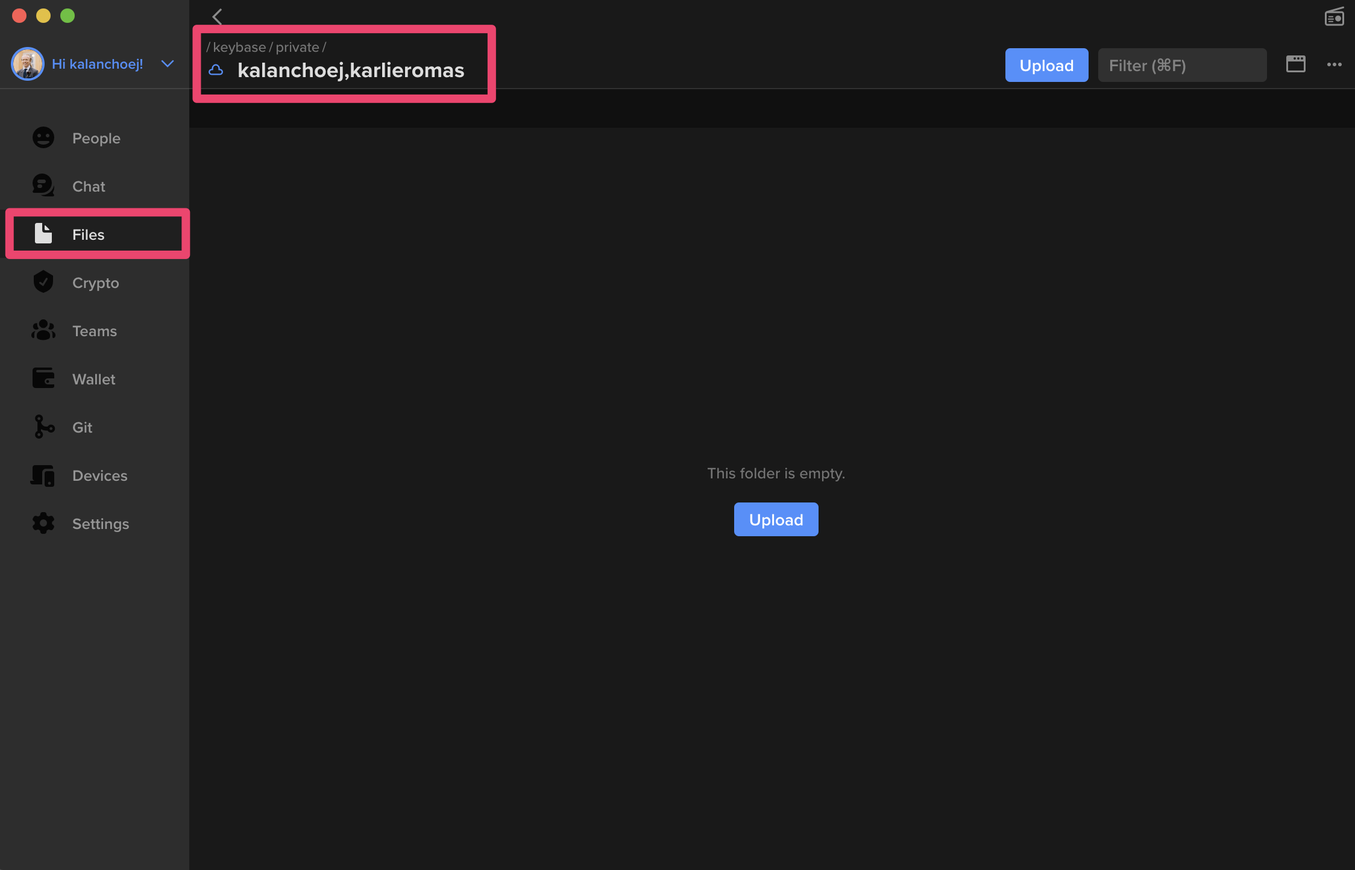The image size is (1355, 870).
Task: Focus the Filter search field
Action: 1182,65
